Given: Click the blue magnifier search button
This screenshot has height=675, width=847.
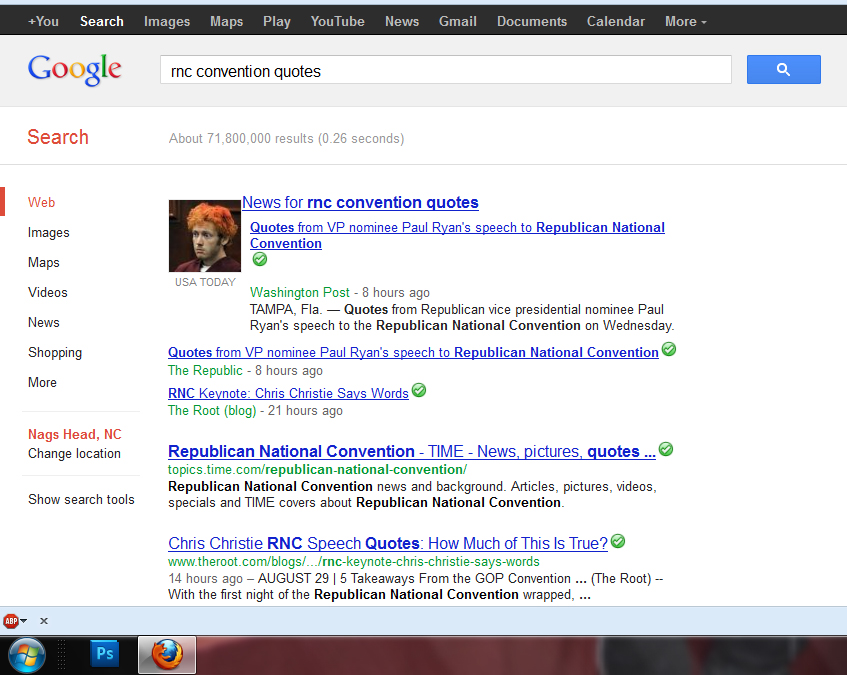Looking at the screenshot, I should pyautogui.click(x=783, y=69).
